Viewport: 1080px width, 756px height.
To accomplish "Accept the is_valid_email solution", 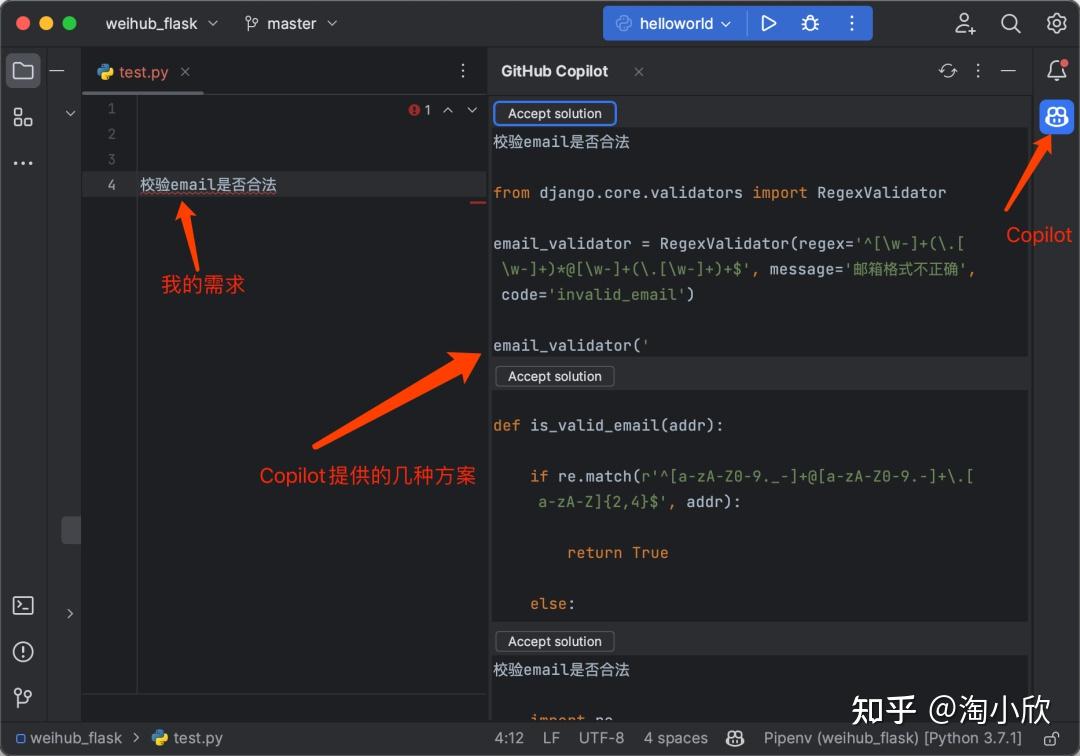I will [x=554, y=377].
